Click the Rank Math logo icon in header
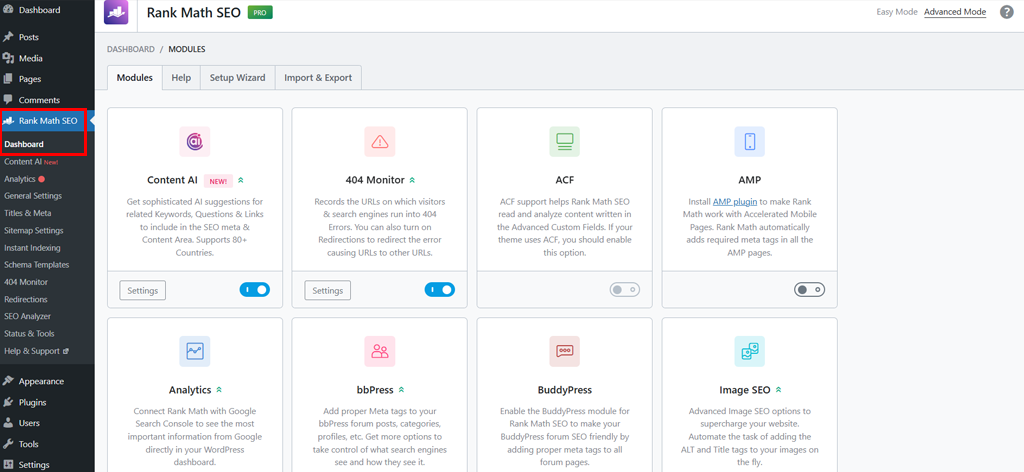Screen dimensions: 1024x472 pyautogui.click(x=116, y=12)
